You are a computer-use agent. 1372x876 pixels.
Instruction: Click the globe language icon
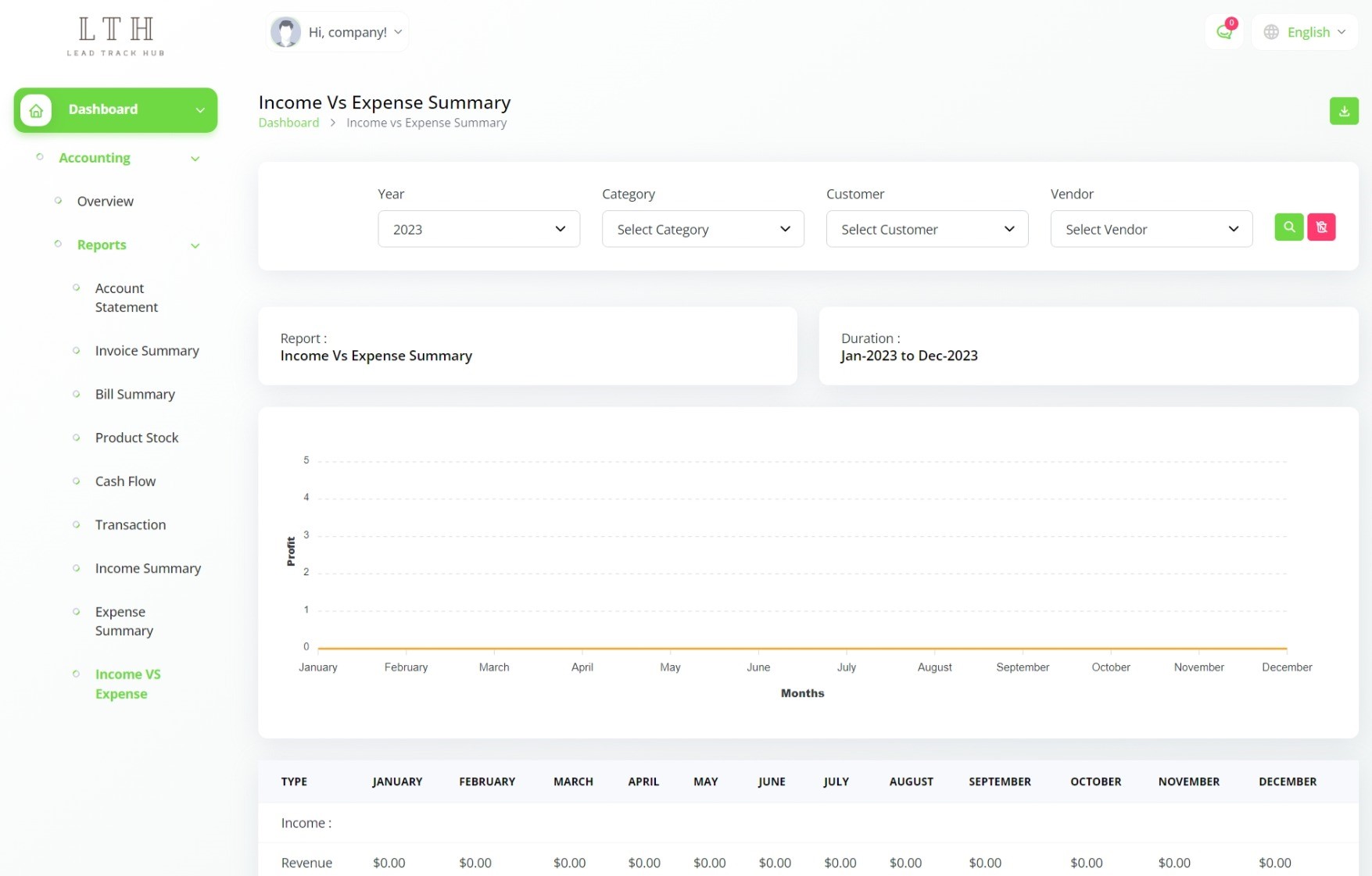pyautogui.click(x=1271, y=32)
